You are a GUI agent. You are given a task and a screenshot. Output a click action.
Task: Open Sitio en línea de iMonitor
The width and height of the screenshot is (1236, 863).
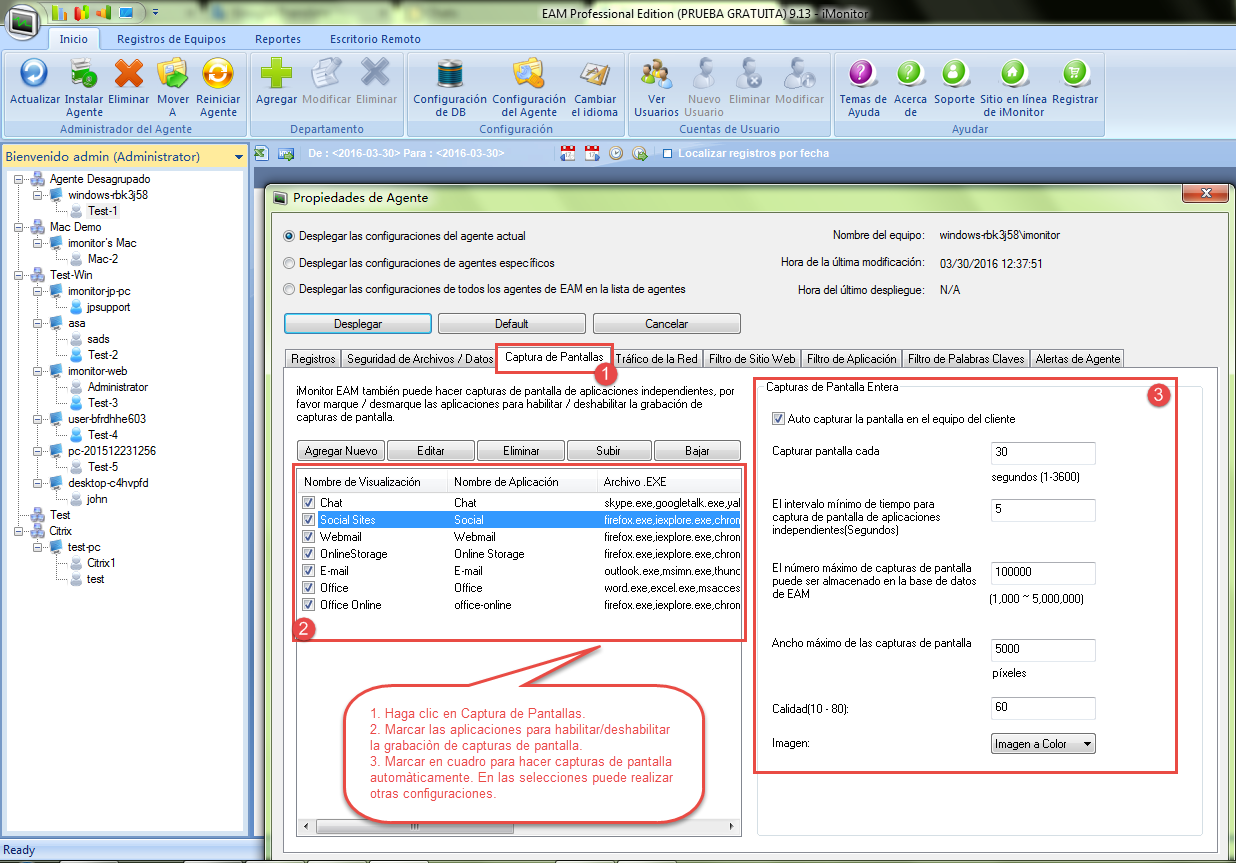point(1012,75)
